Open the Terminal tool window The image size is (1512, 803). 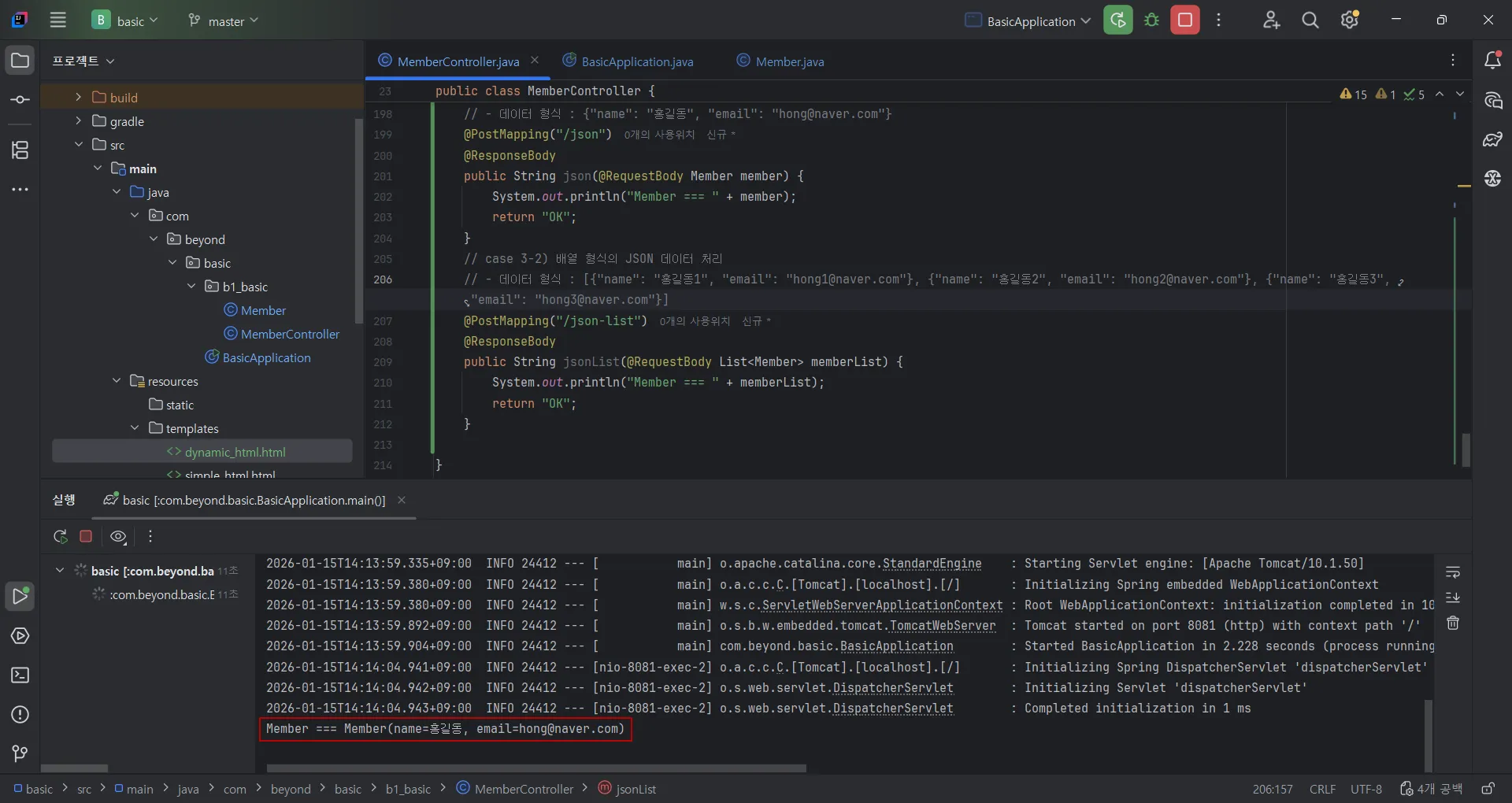20,675
